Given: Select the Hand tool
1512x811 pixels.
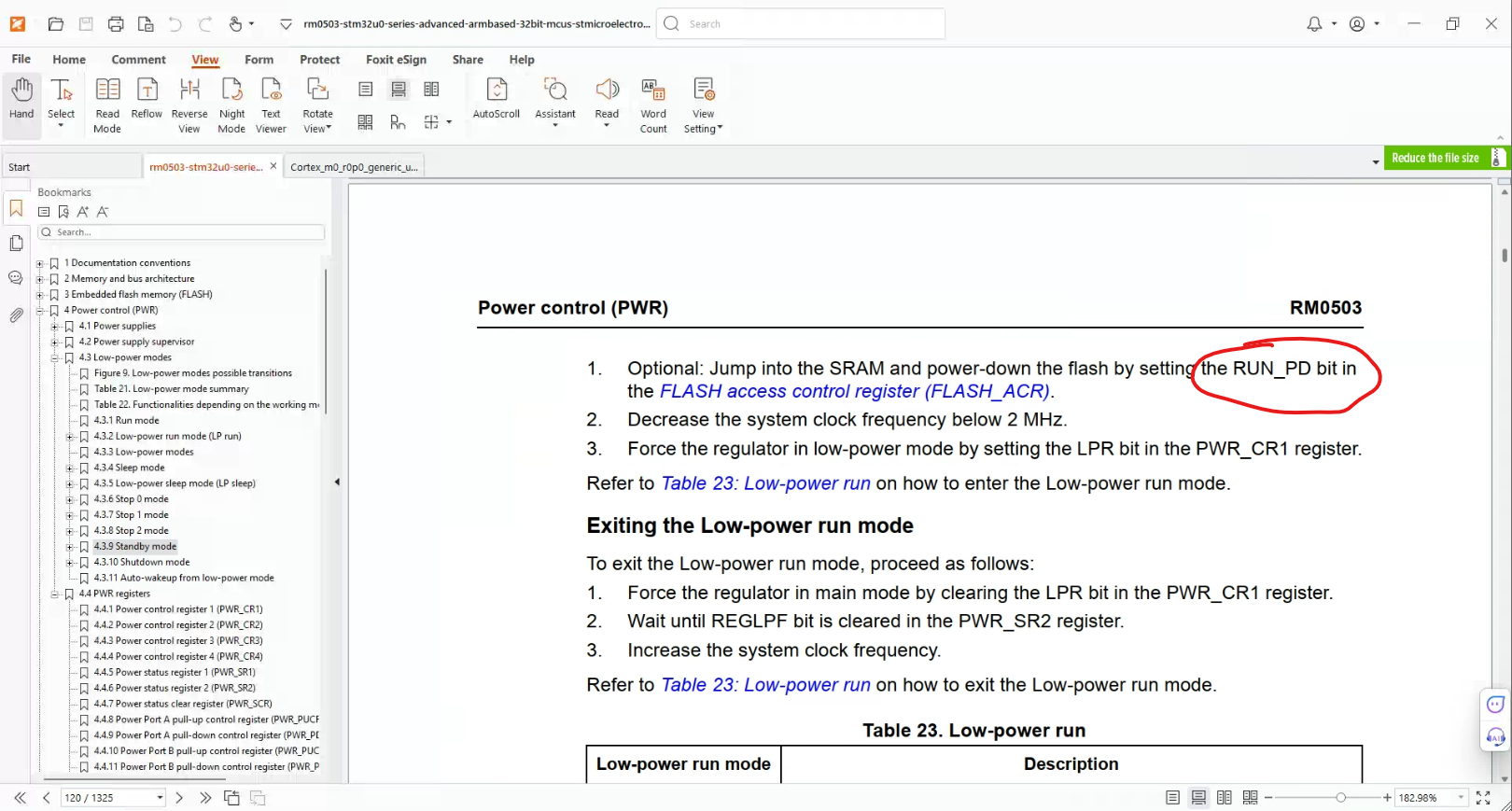Looking at the screenshot, I should tap(21, 100).
